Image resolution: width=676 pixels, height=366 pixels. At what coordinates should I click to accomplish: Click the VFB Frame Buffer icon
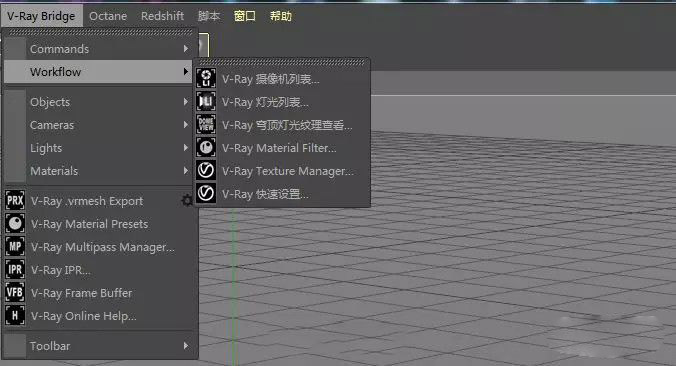[x=15, y=293]
